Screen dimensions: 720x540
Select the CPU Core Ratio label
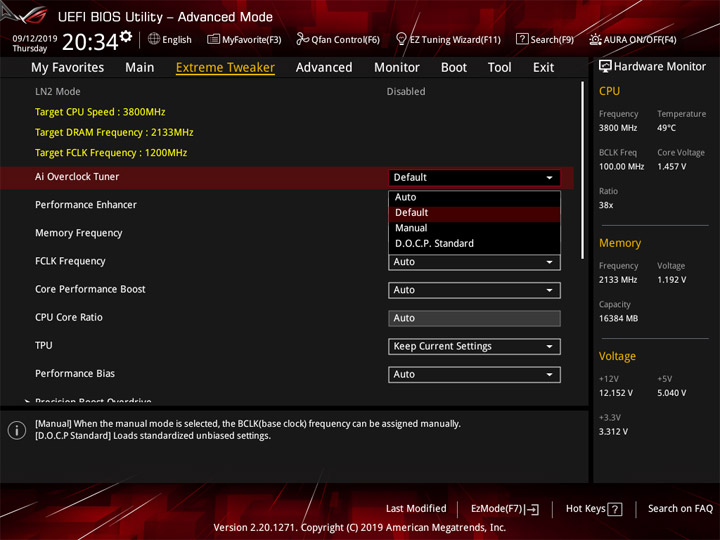point(69,317)
